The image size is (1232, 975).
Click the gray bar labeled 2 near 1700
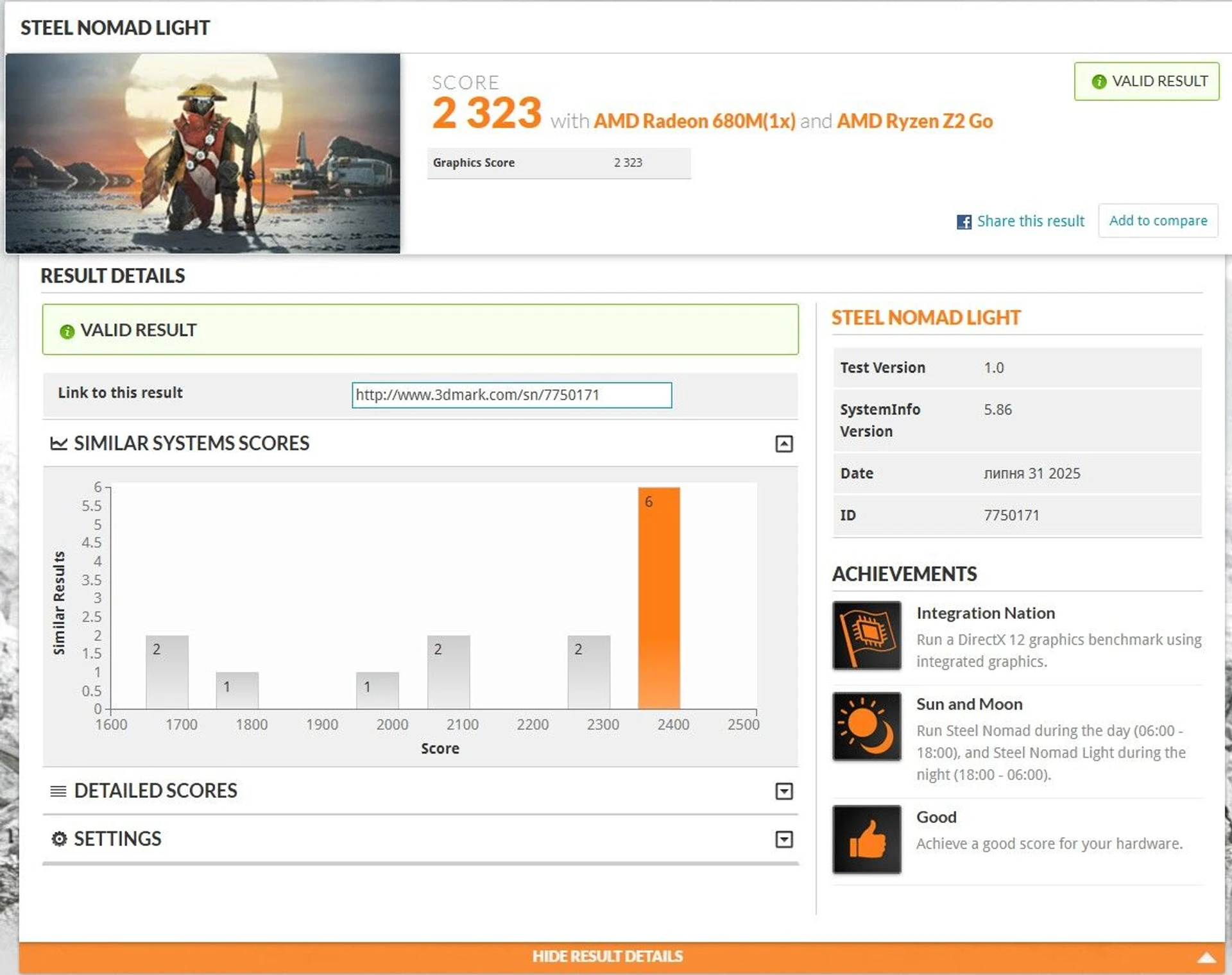click(x=167, y=672)
